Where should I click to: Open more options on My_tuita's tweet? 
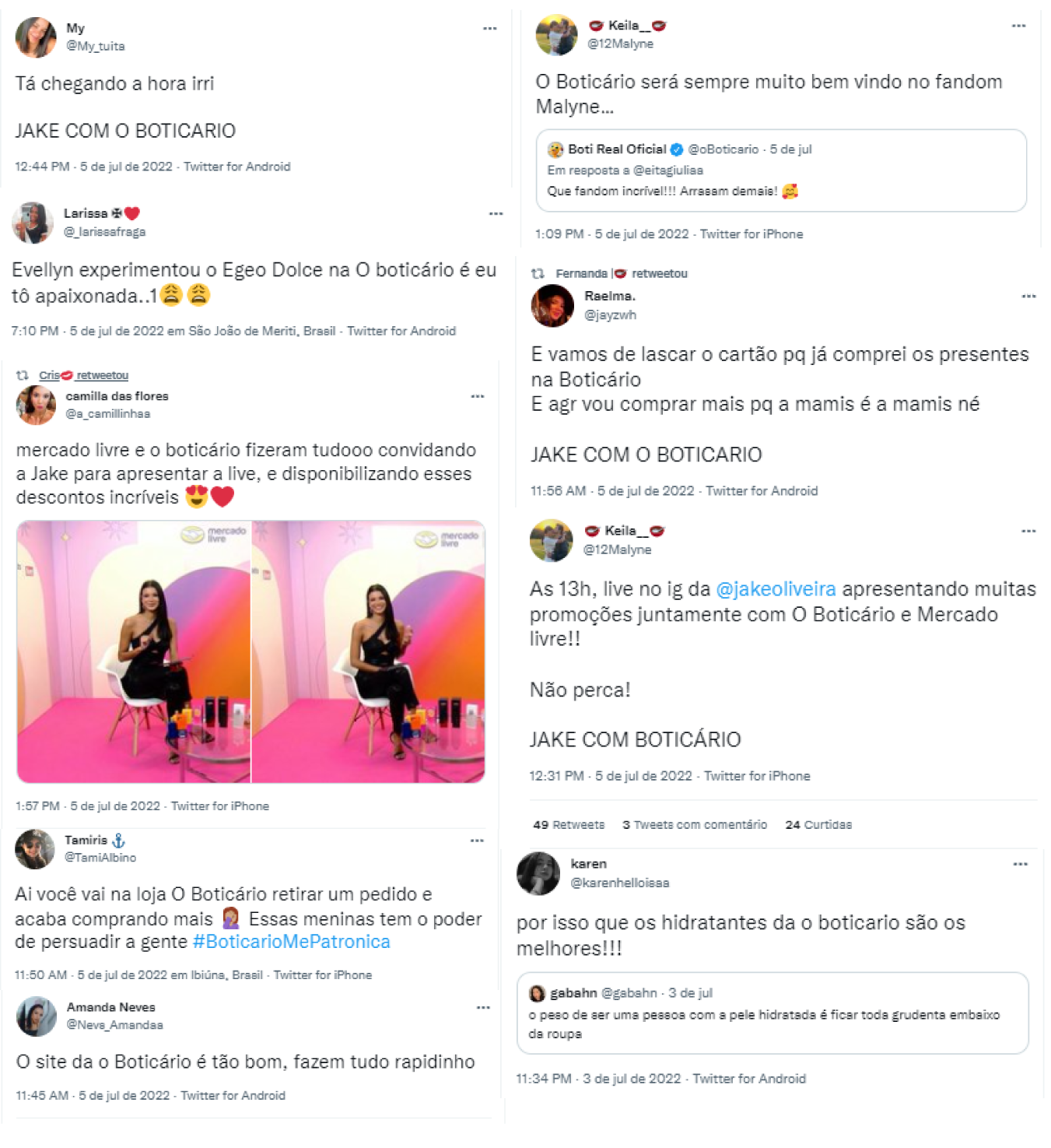pyautogui.click(x=489, y=28)
